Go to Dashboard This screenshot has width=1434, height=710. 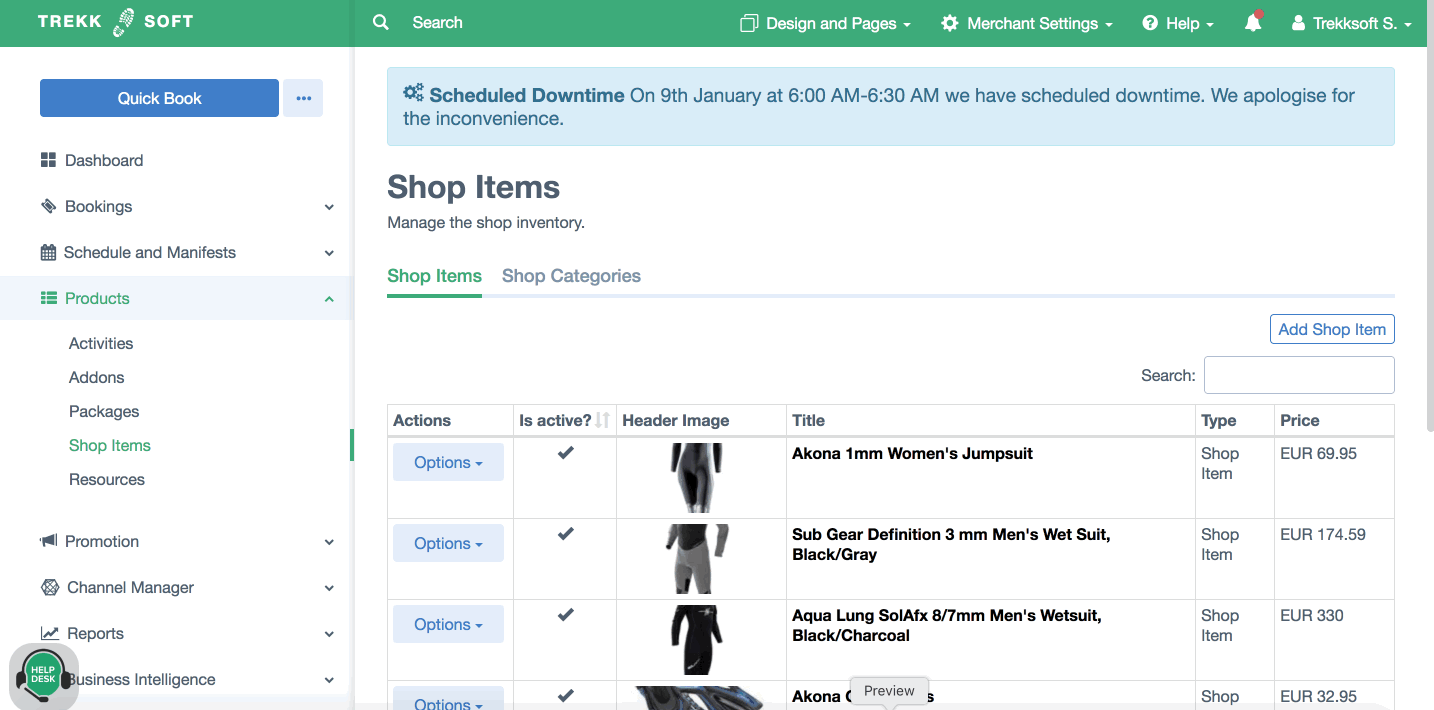(x=104, y=160)
